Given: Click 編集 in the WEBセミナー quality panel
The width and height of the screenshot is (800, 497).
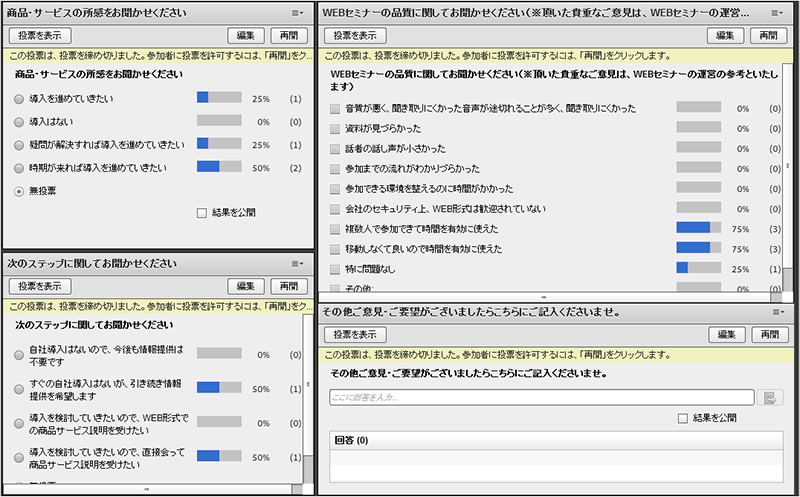Looking at the screenshot, I should 724,35.
